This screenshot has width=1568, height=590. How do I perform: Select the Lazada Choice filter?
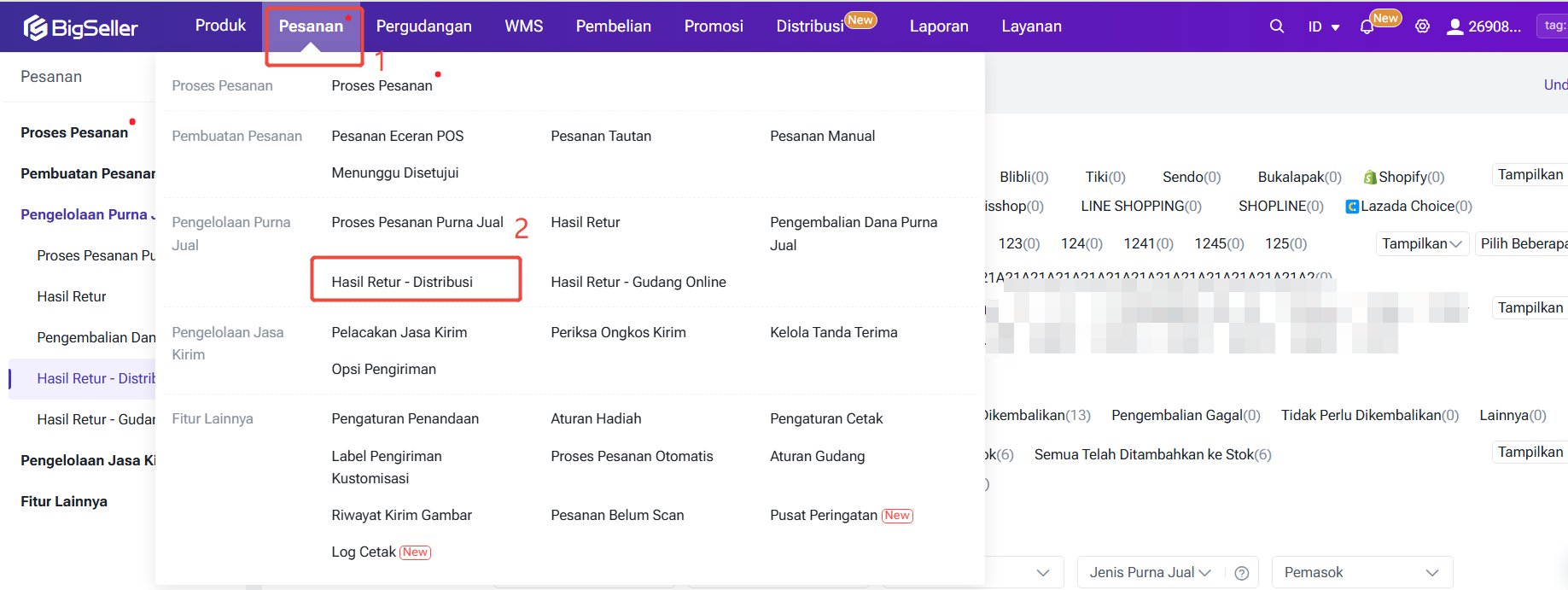pyautogui.click(x=1409, y=206)
